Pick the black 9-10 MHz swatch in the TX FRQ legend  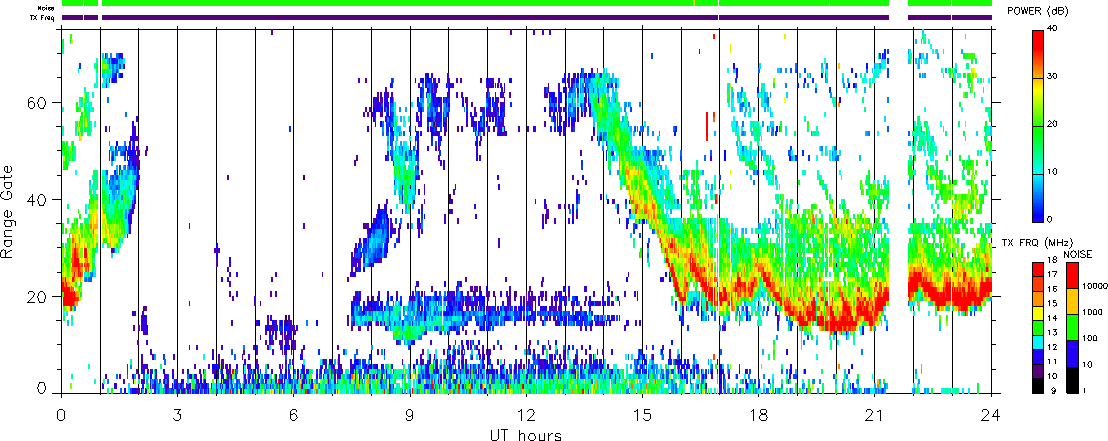1038,386
